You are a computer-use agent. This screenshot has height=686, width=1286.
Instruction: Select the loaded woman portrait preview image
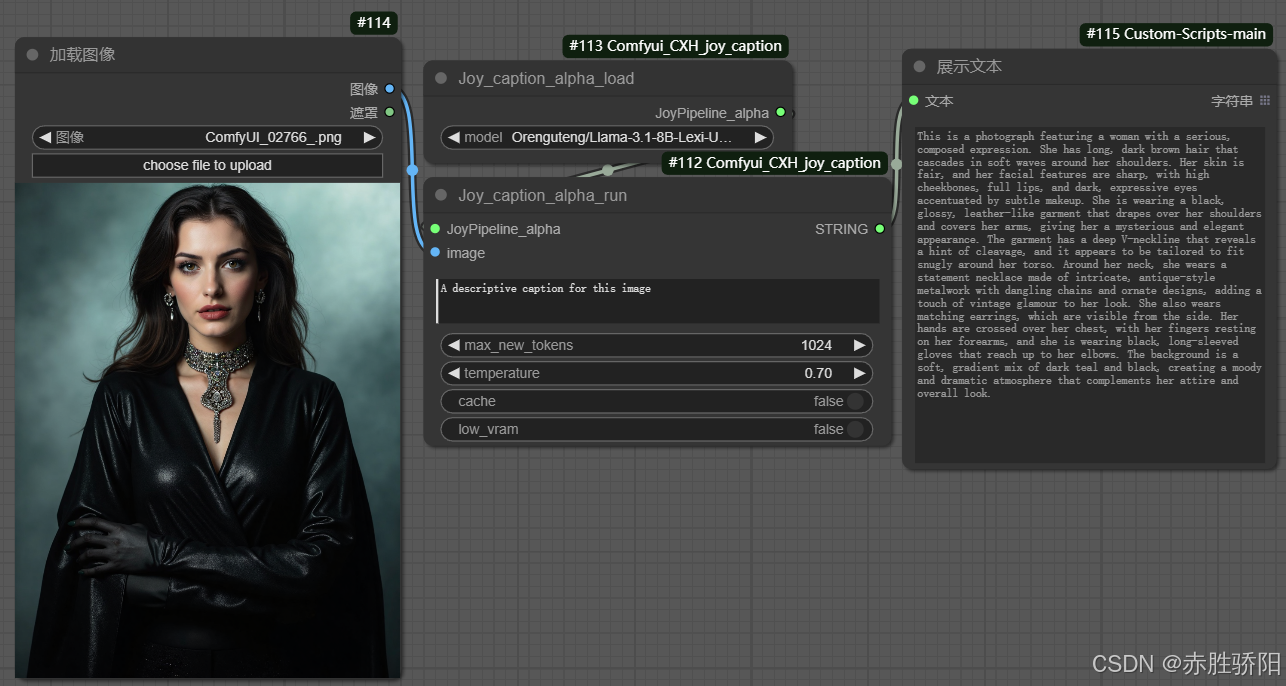207,430
